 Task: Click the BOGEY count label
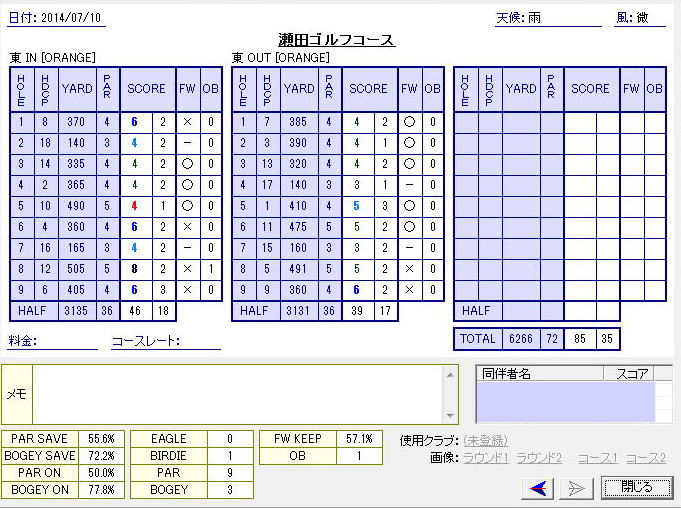tap(169, 490)
